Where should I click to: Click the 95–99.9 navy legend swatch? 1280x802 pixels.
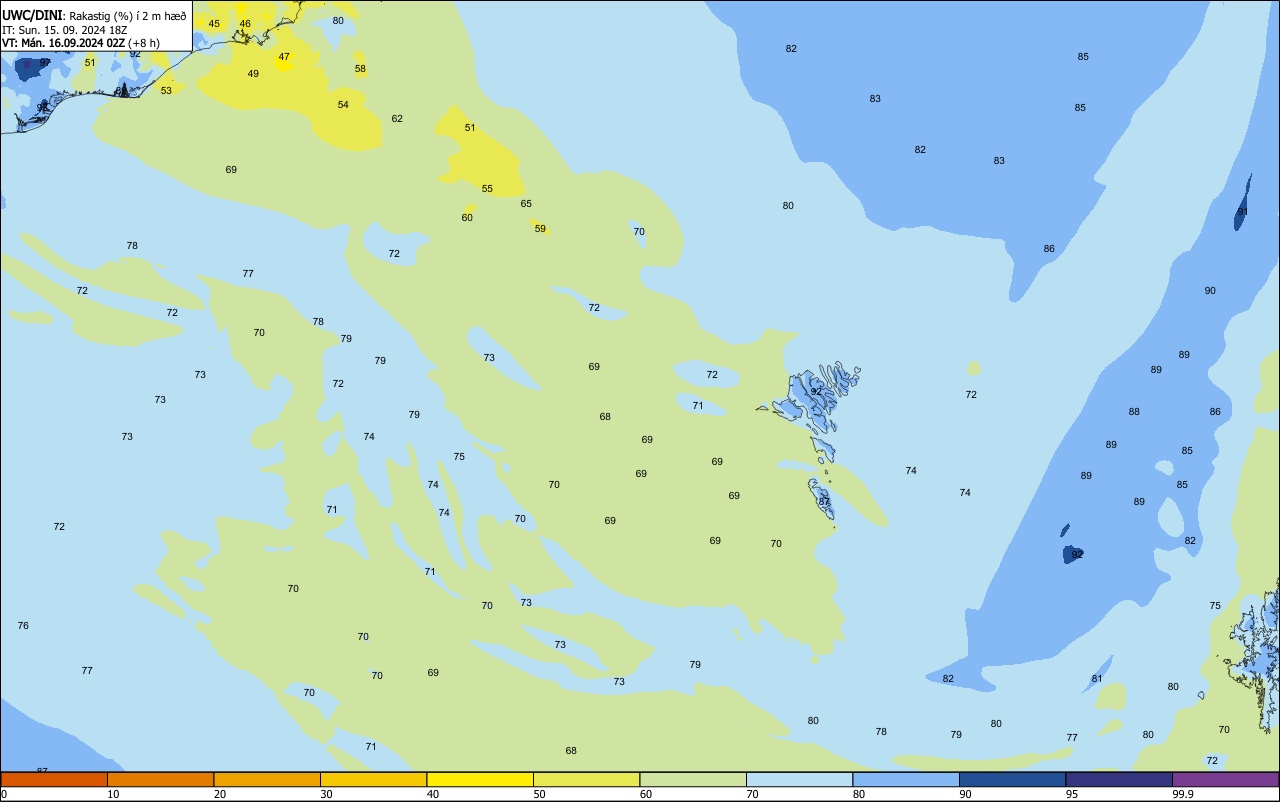[1119, 779]
